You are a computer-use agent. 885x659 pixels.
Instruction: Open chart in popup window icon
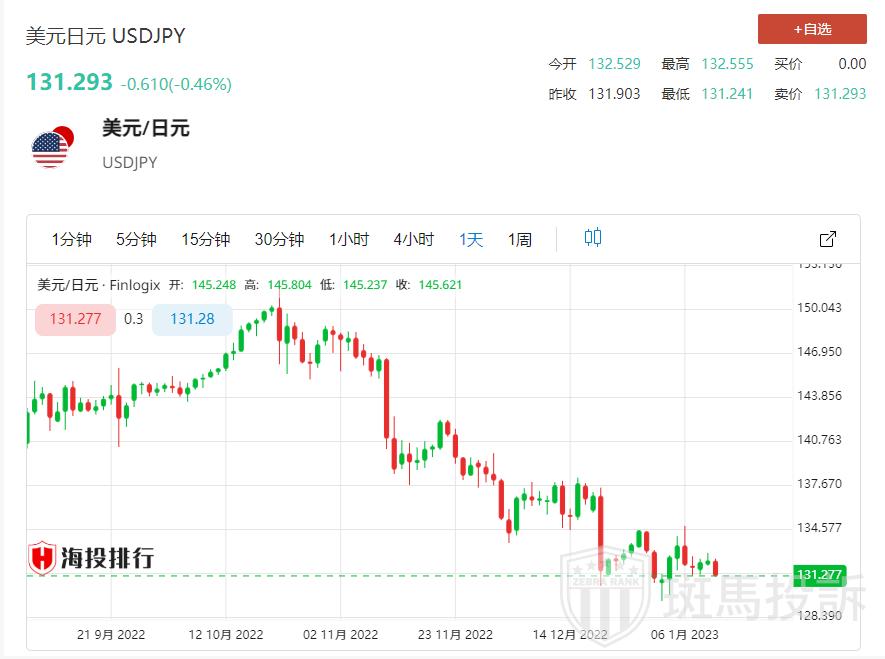827,239
